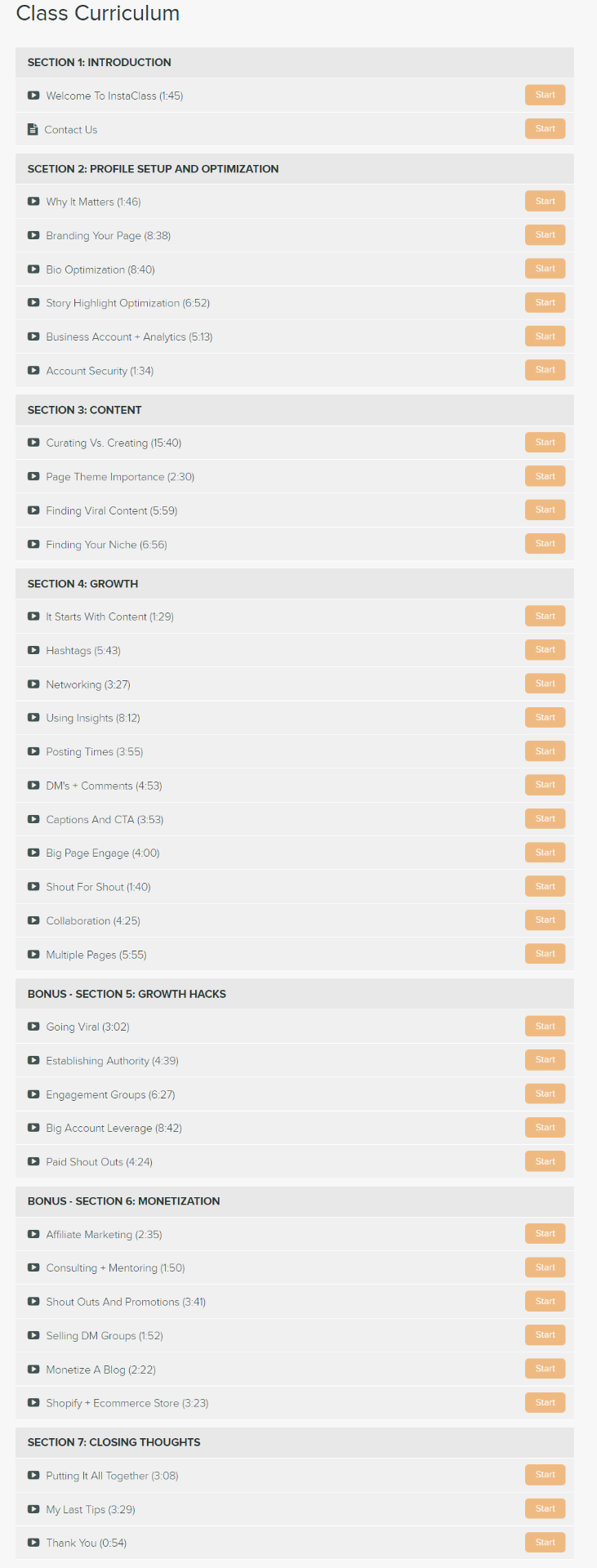The image size is (597, 1568).
Task: Start the Posting Times lesson
Action: pyautogui.click(x=545, y=751)
